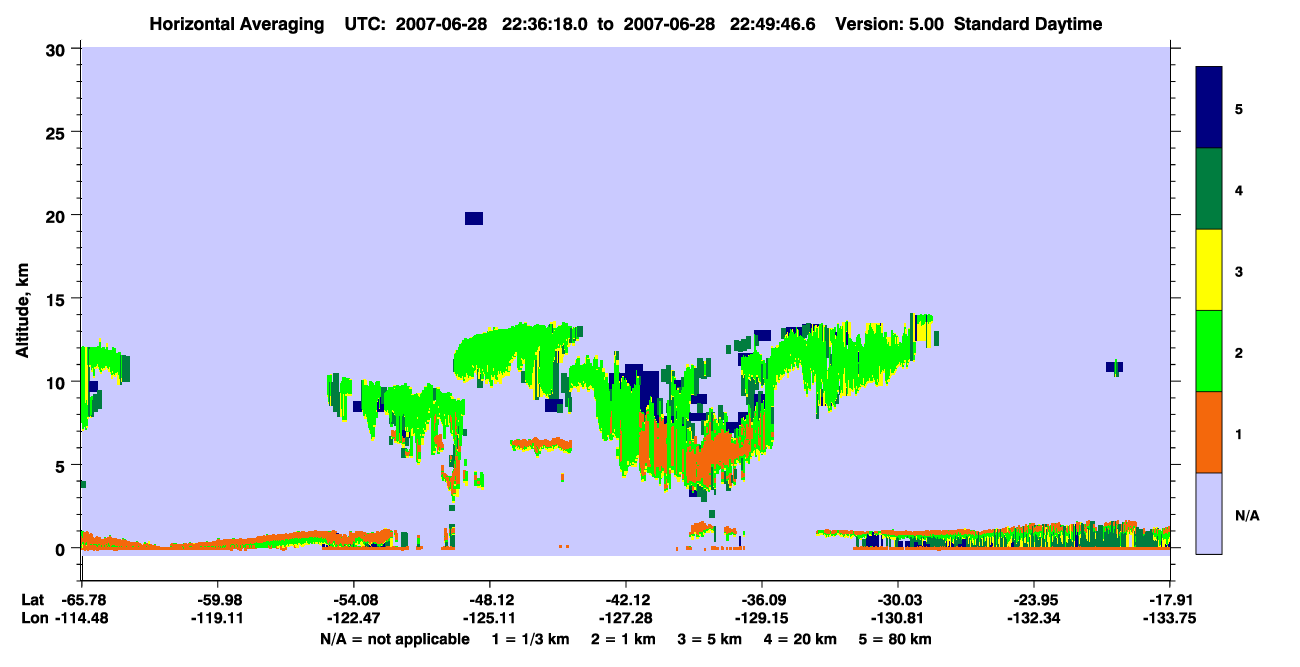Image resolution: width=1300 pixels, height=667 pixels.
Task: Click the 'Horizontal Averaging' title text
Action: coord(235,24)
